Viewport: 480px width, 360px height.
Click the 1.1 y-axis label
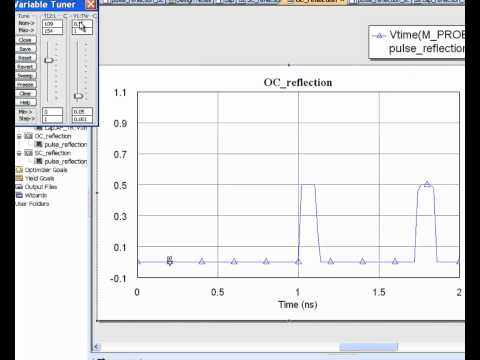120,93
